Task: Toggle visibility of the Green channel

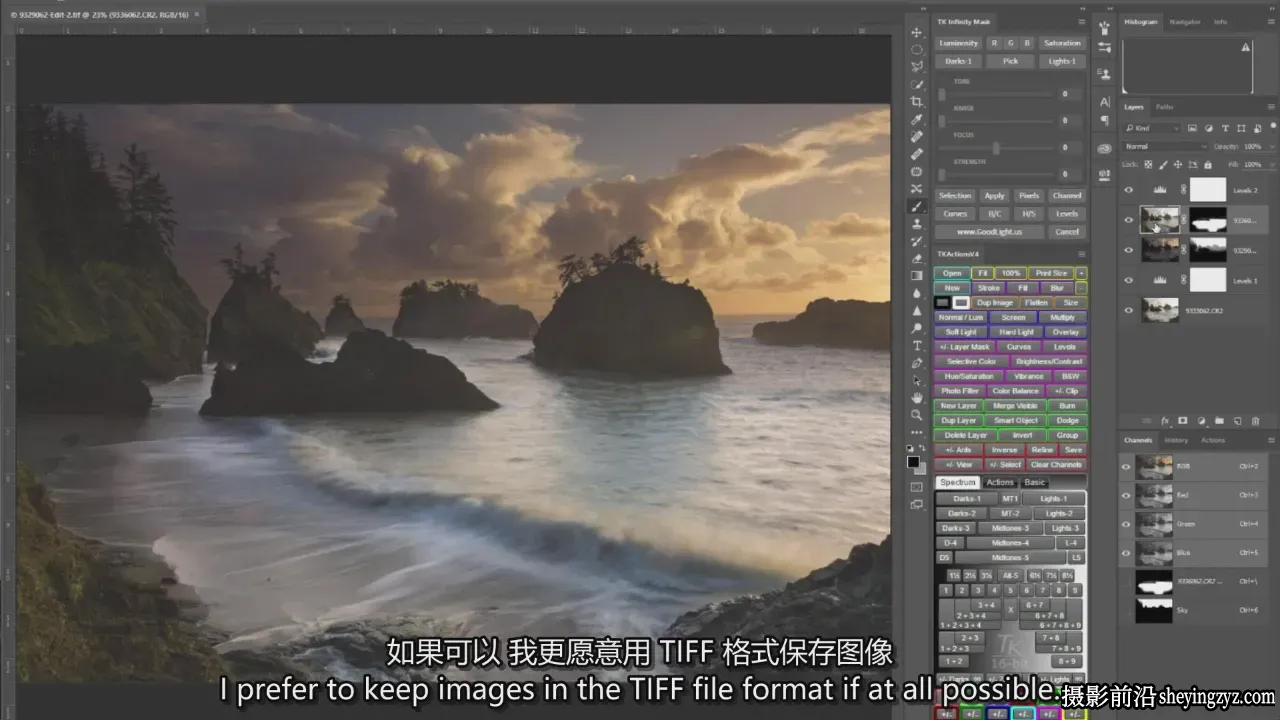Action: point(1127,524)
